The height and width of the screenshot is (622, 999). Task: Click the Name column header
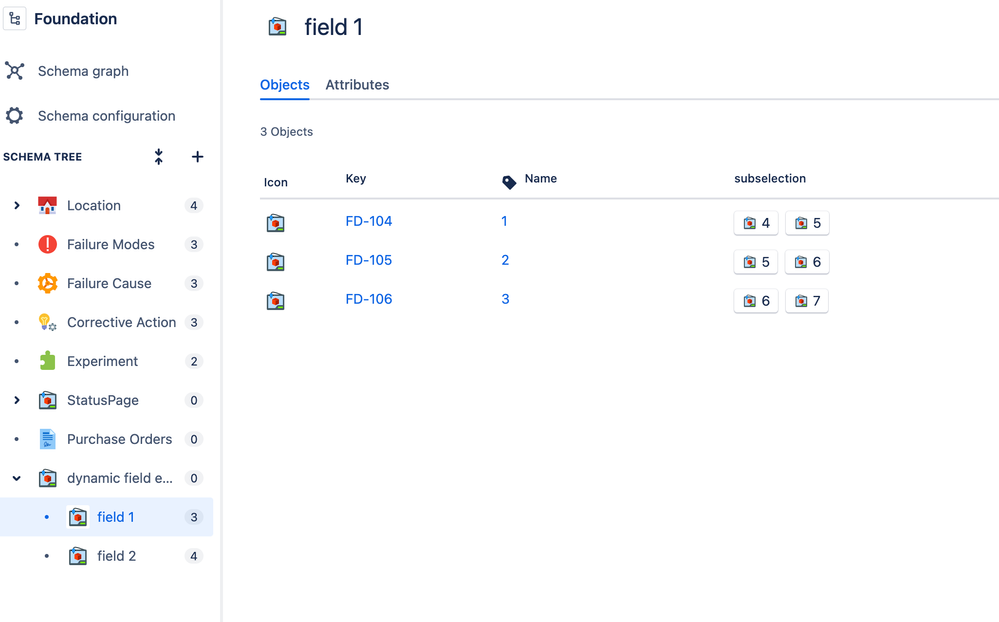(540, 179)
